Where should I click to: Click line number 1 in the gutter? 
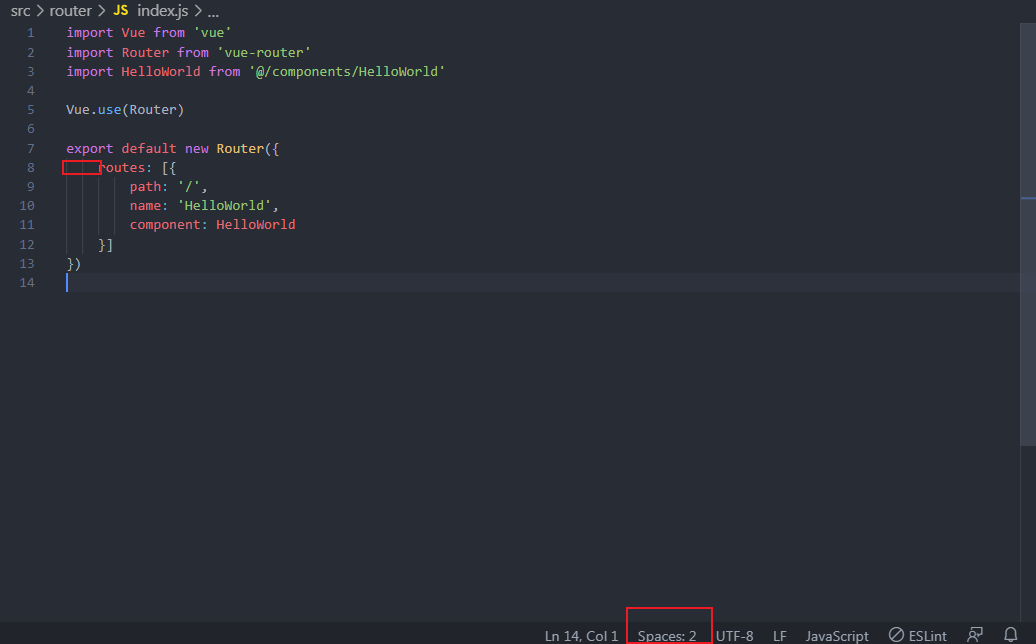[x=30, y=33]
